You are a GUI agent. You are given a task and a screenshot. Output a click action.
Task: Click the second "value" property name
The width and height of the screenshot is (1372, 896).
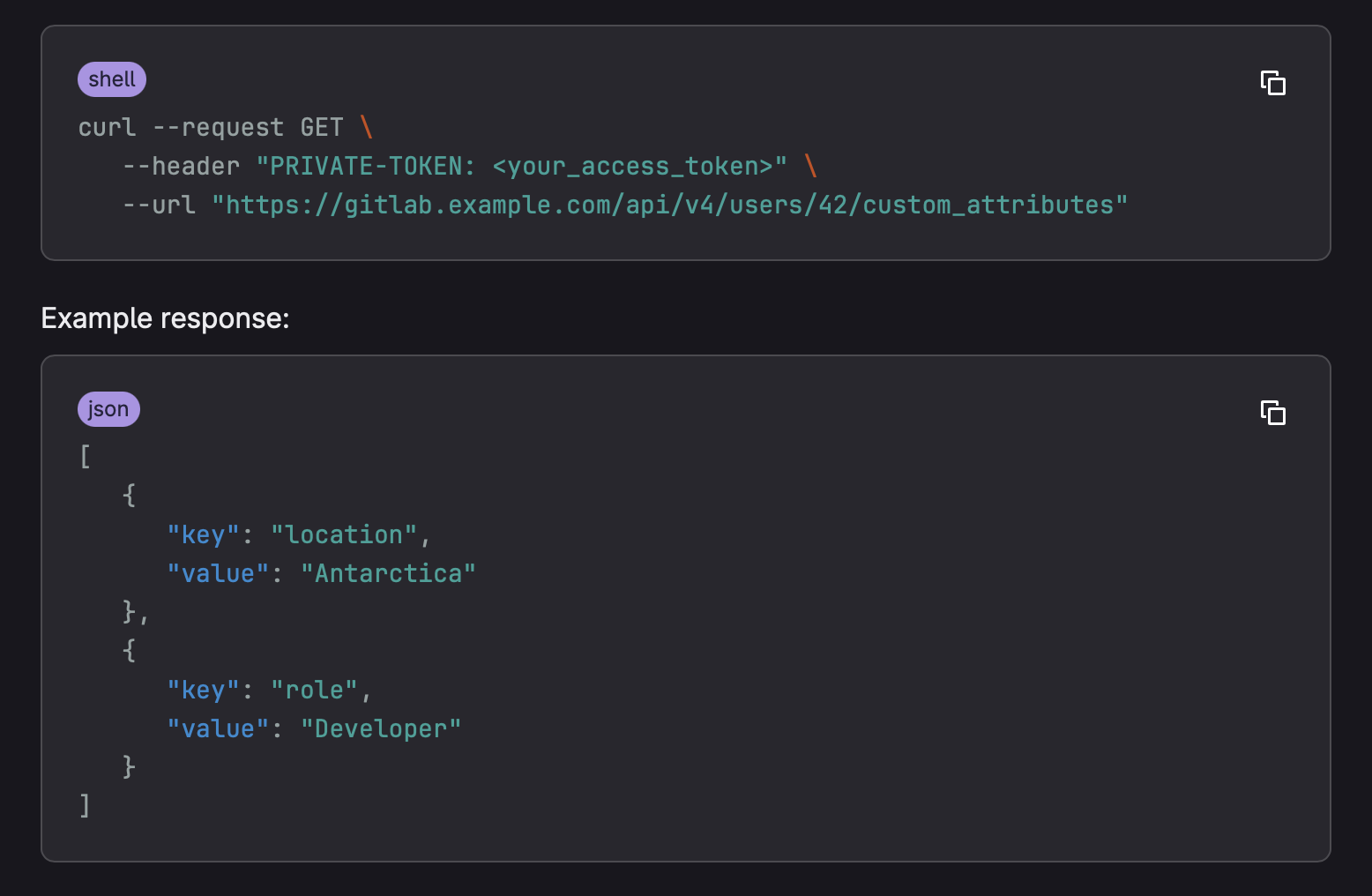[x=218, y=728]
